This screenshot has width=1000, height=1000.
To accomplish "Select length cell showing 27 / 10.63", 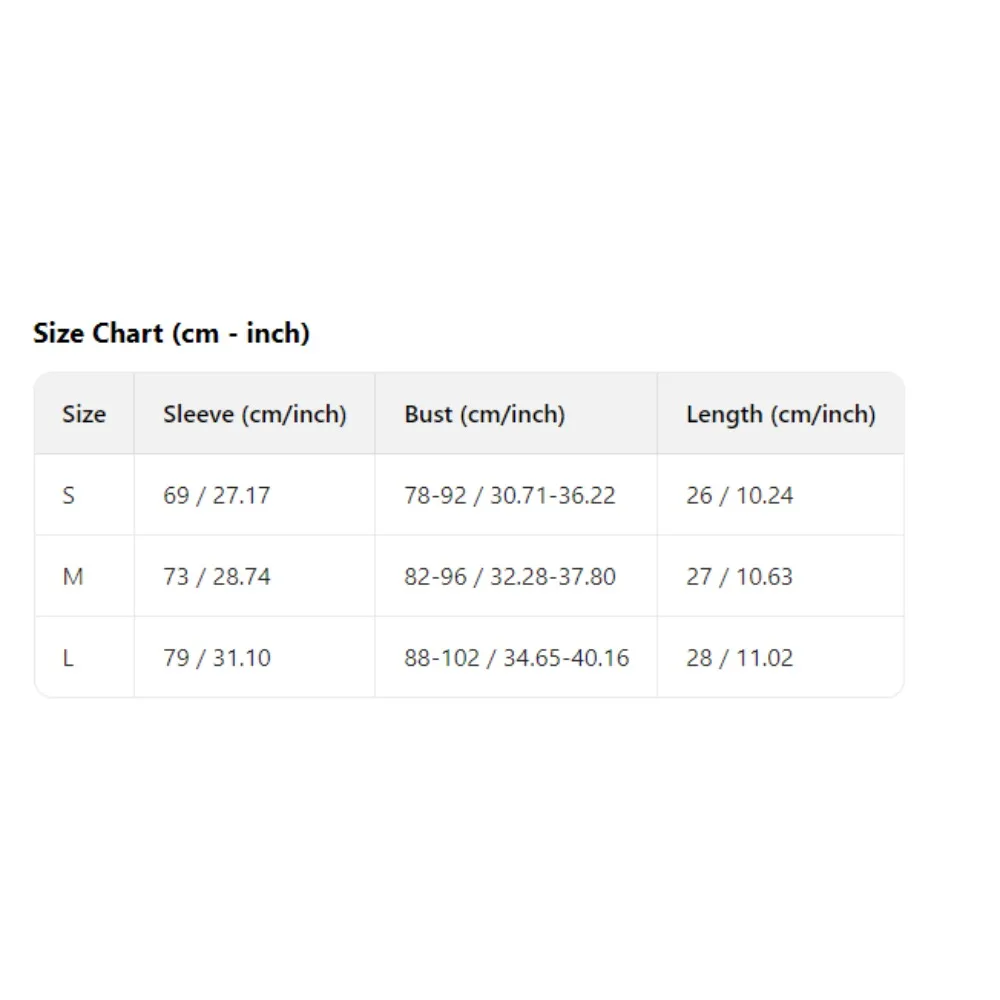I will click(x=739, y=577).
